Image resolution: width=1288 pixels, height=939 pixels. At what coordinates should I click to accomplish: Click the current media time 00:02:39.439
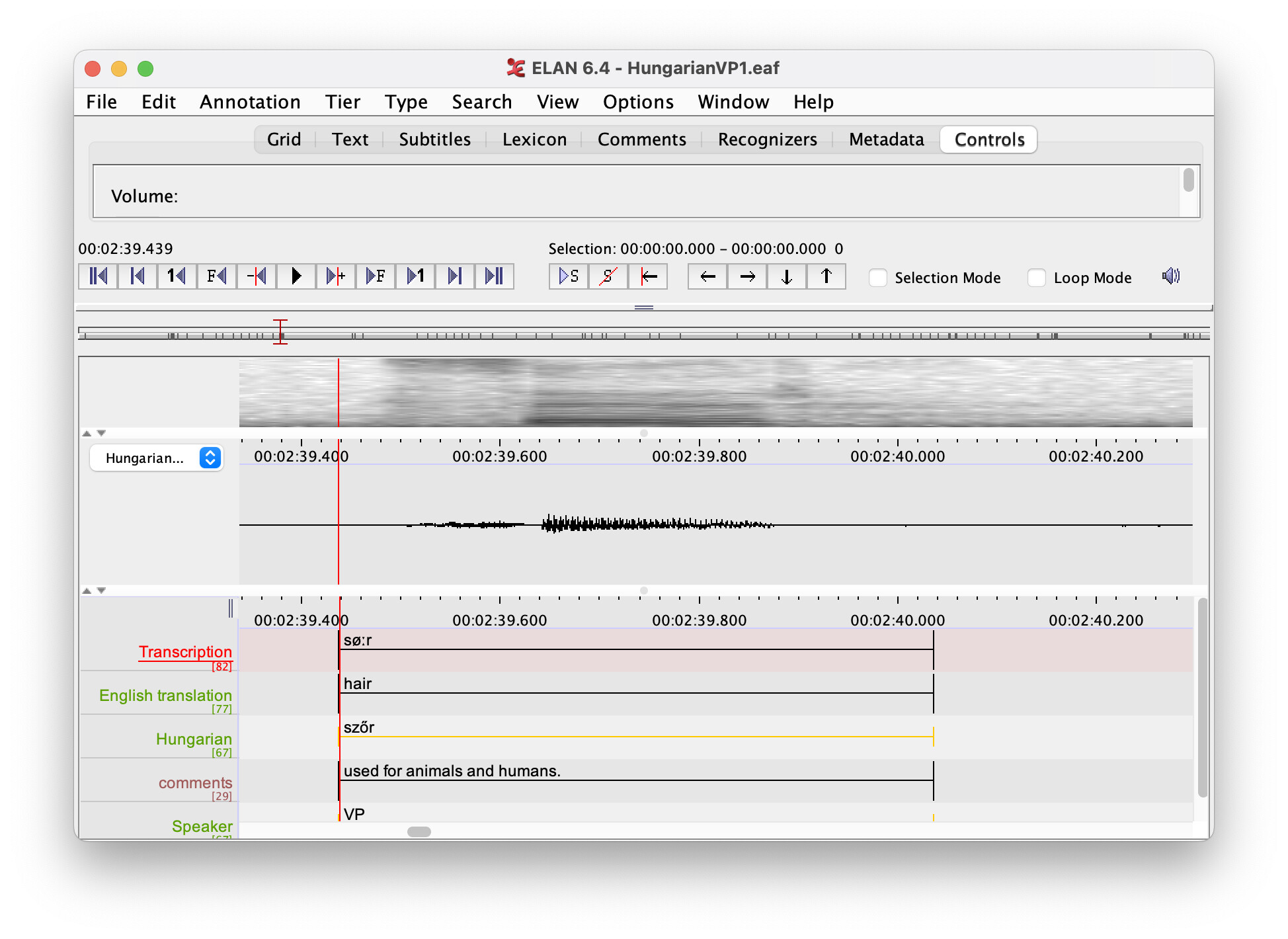(x=126, y=249)
